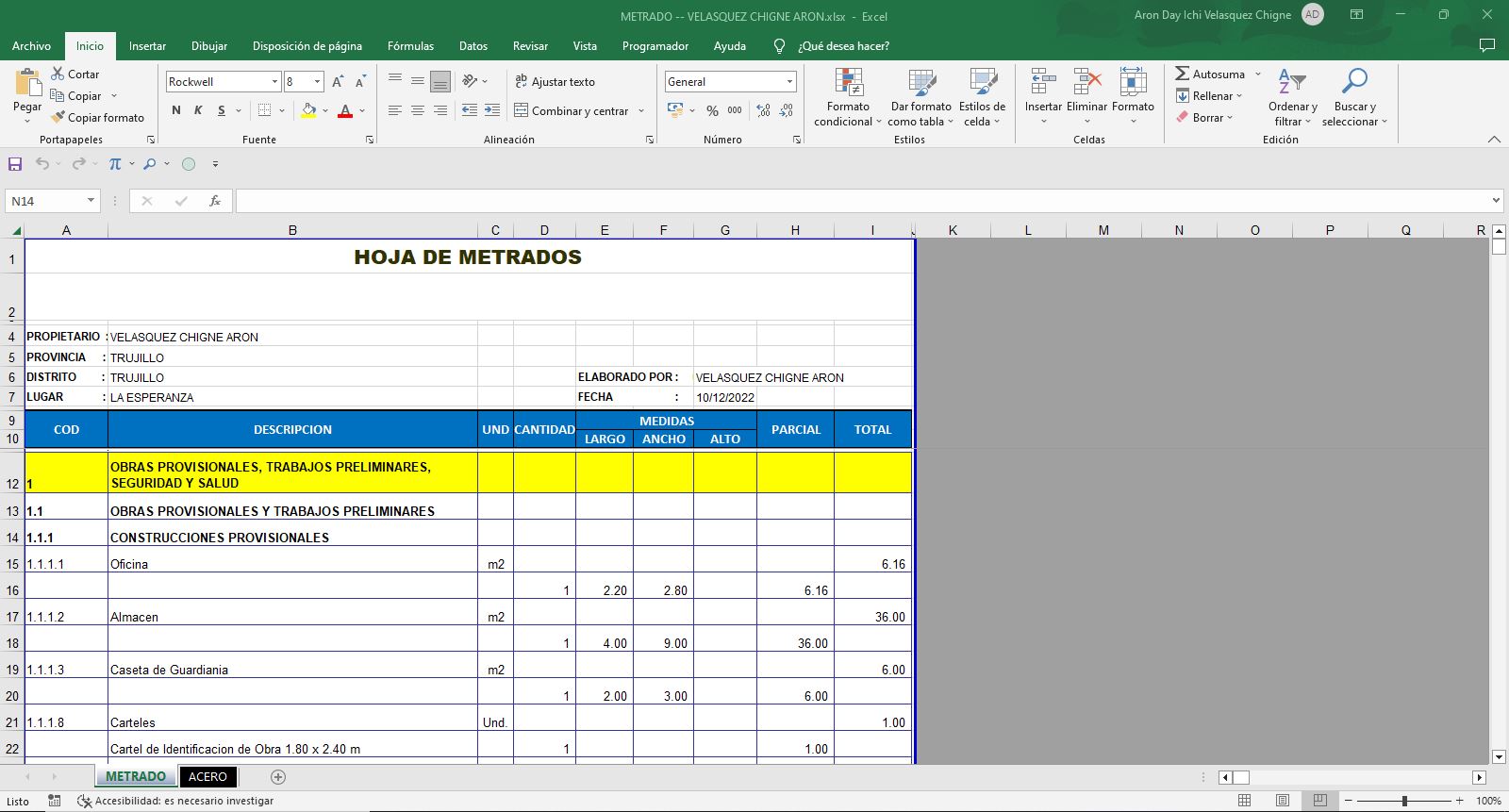This screenshot has height=812, width=1509.
Task: Click vertical scrollbar down arrow
Action: click(1499, 756)
